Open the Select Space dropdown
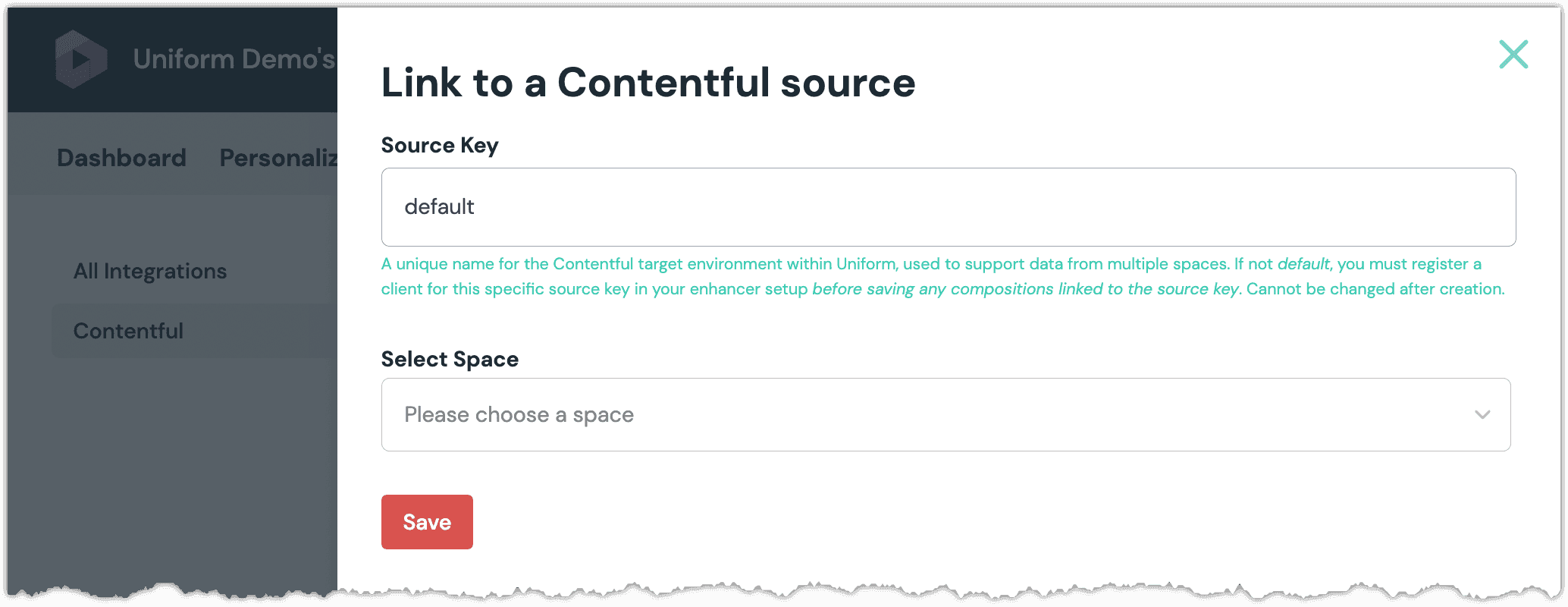1568x607 pixels. [x=945, y=414]
